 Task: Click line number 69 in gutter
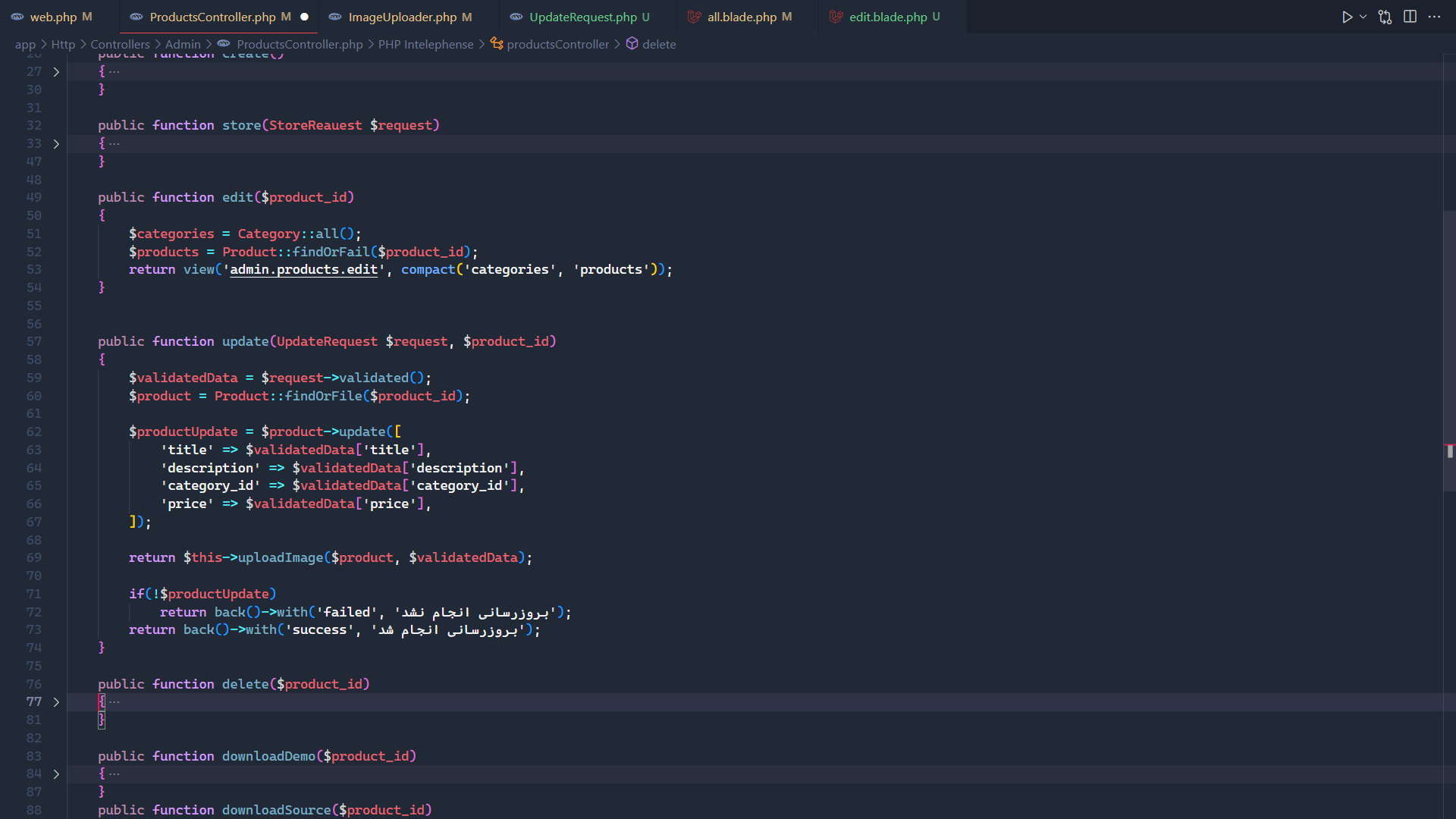[x=34, y=558]
